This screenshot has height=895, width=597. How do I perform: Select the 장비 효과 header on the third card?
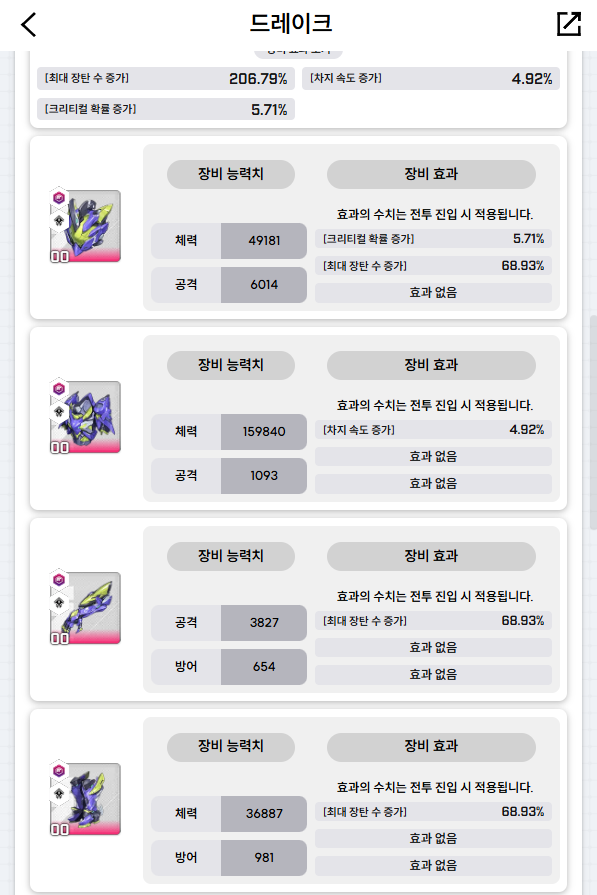click(x=432, y=557)
